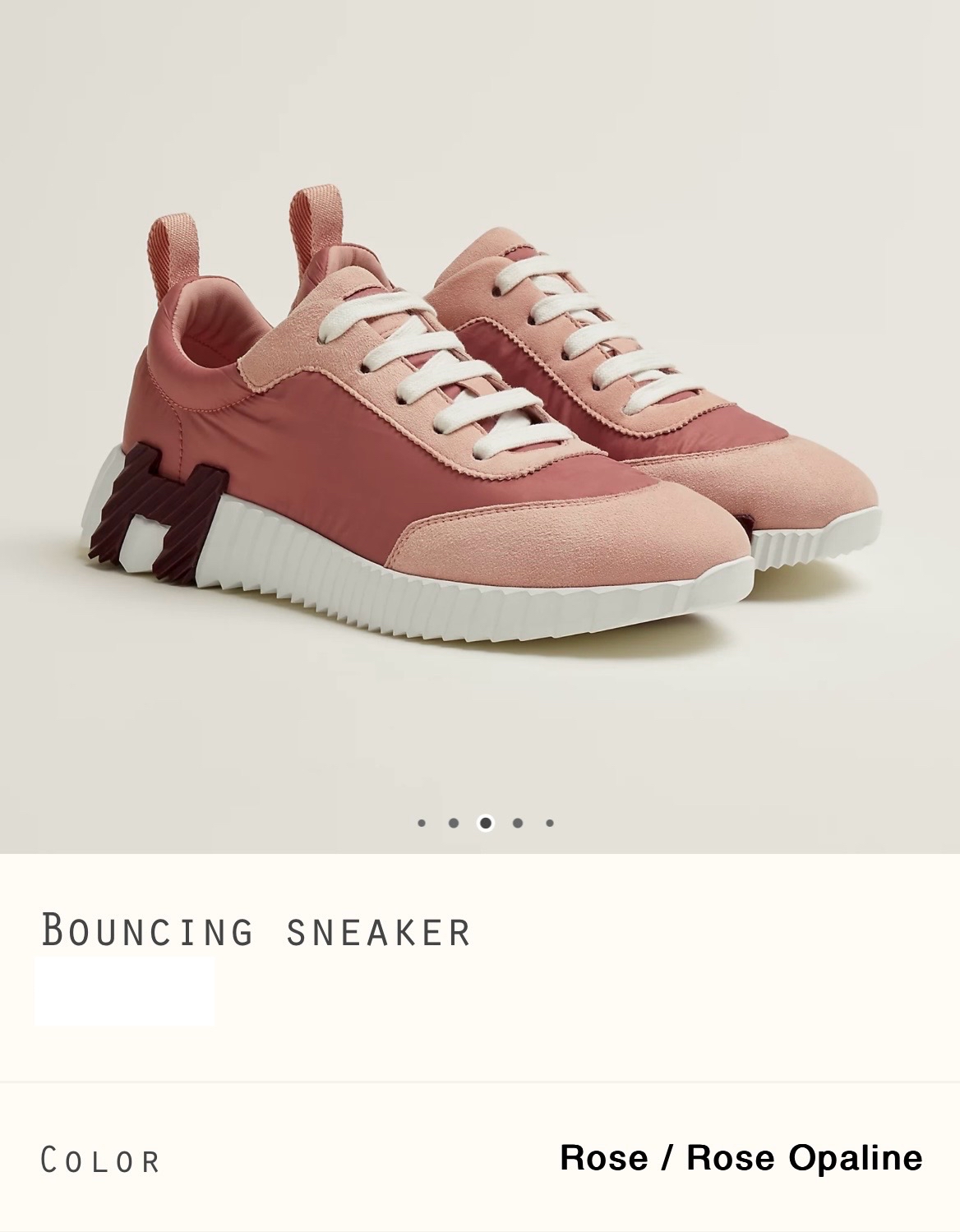Jump to the last carousel image dot
The height and width of the screenshot is (1232, 960).
tap(550, 823)
